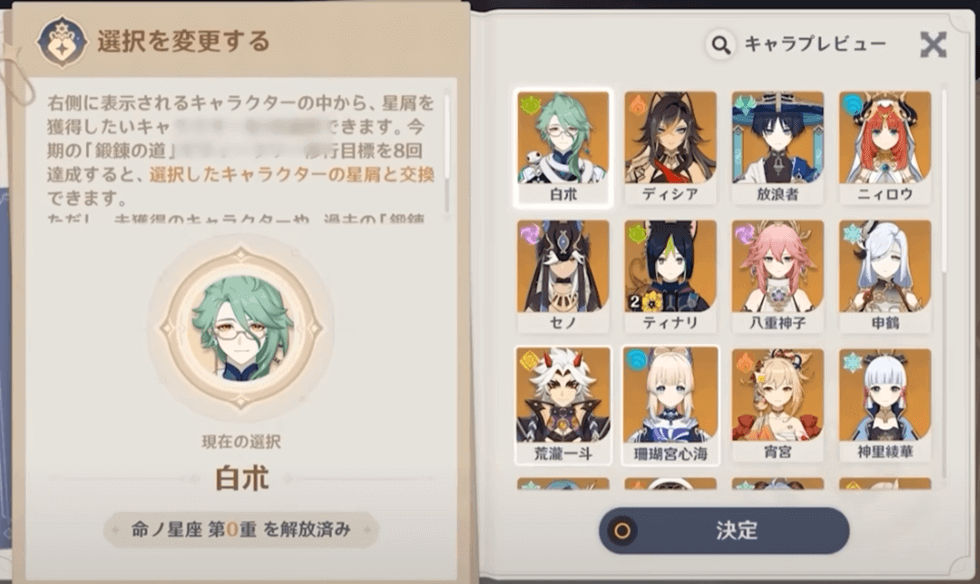Select the 白朮 character portrait in grid
Screen dimensions: 980x584
[562, 148]
